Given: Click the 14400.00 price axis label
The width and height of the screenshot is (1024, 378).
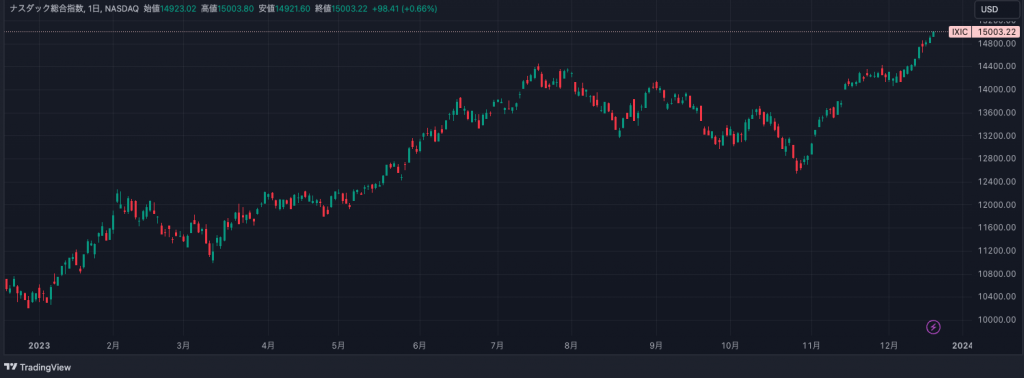Looking at the screenshot, I should click(997, 67).
